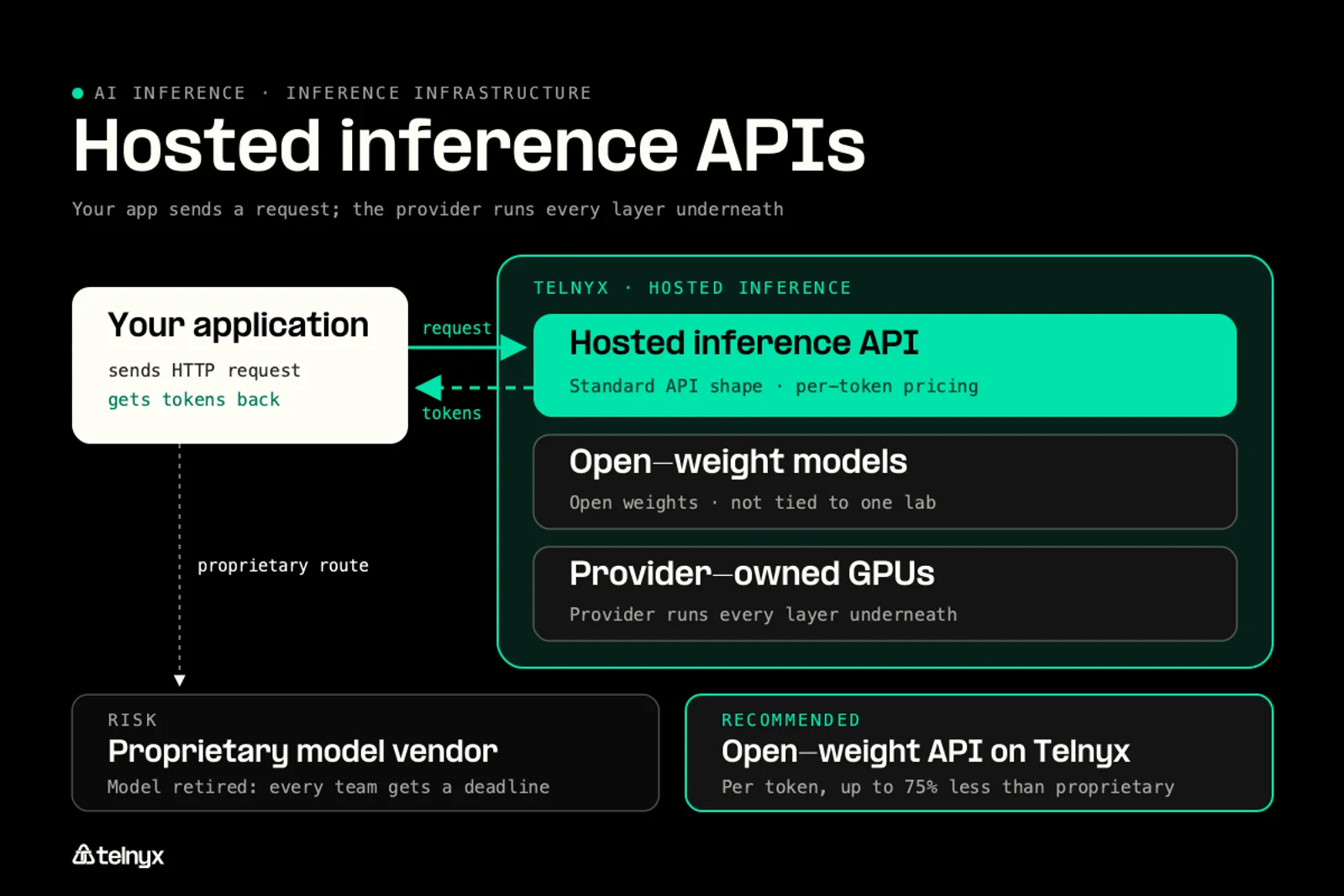Click 'Model retired: every team gets a deadline'
Viewport: 1344px width, 896px height.
[x=328, y=787]
